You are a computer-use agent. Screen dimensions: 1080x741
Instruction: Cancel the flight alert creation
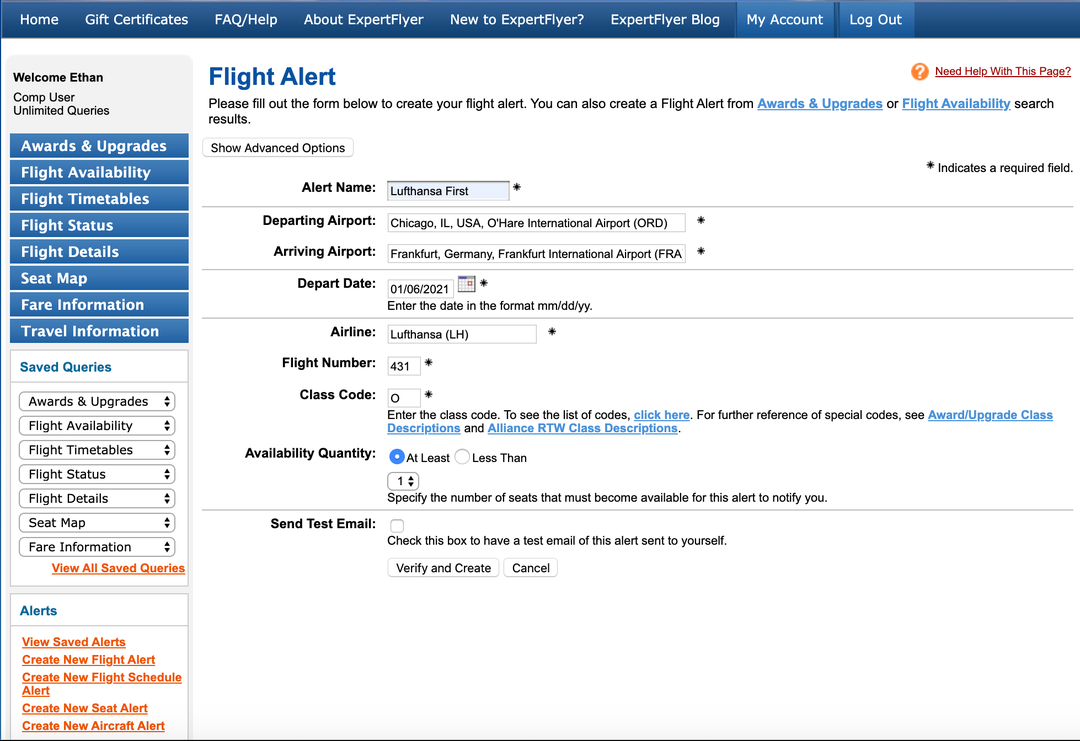tap(530, 567)
